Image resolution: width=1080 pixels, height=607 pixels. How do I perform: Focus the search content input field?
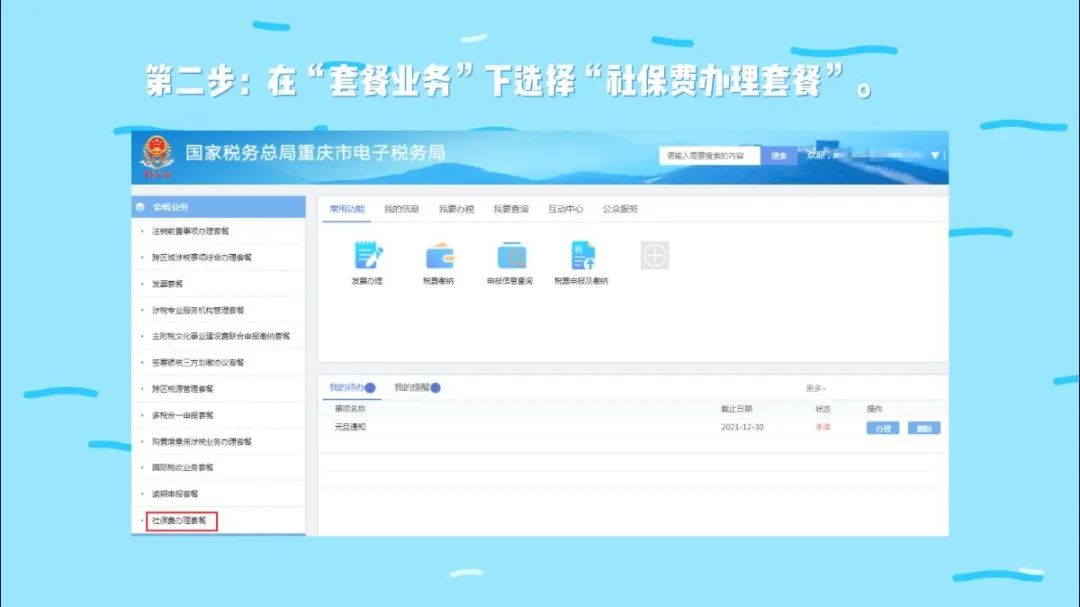click(x=709, y=156)
